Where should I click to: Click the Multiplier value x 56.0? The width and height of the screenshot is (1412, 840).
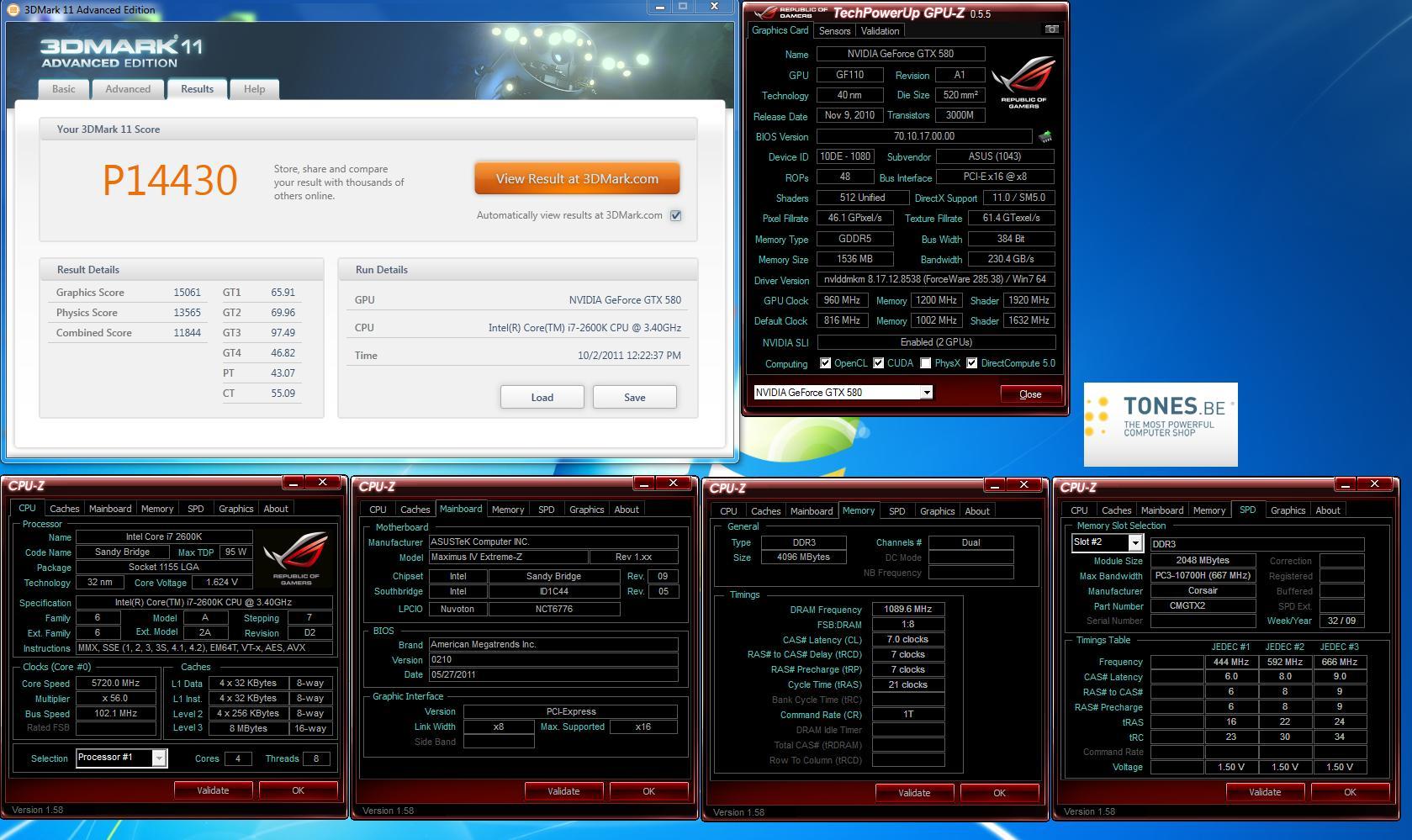[x=115, y=699]
